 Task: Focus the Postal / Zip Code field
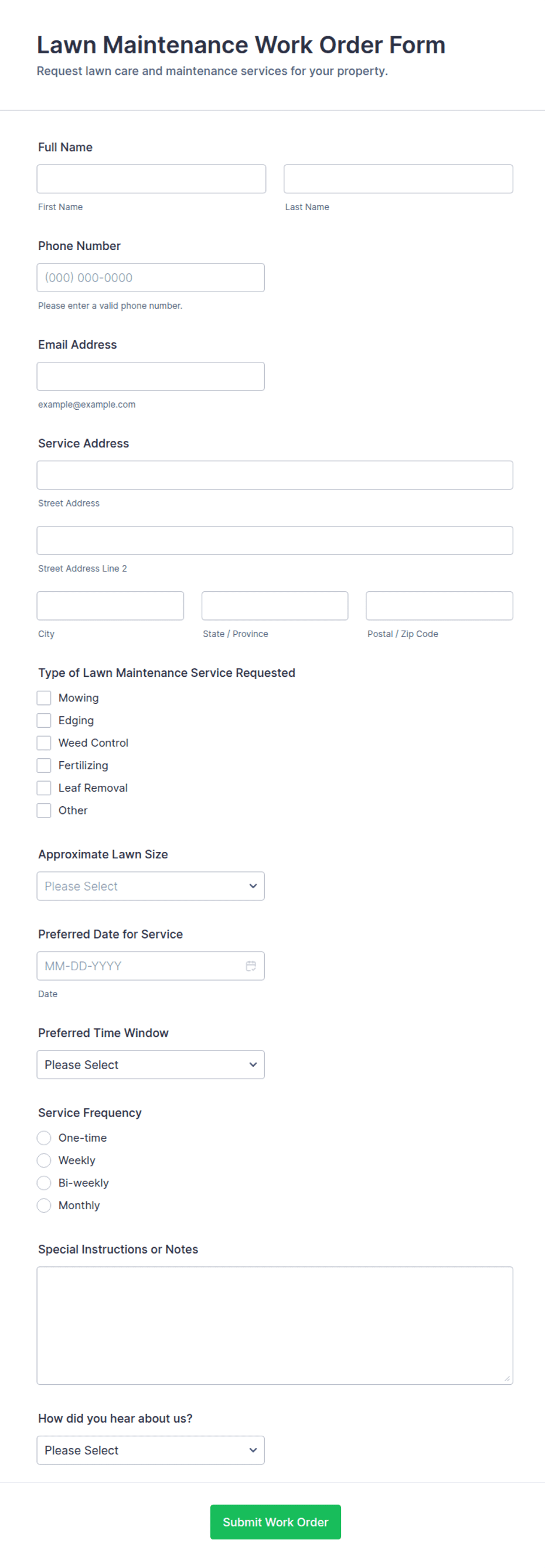click(x=439, y=605)
